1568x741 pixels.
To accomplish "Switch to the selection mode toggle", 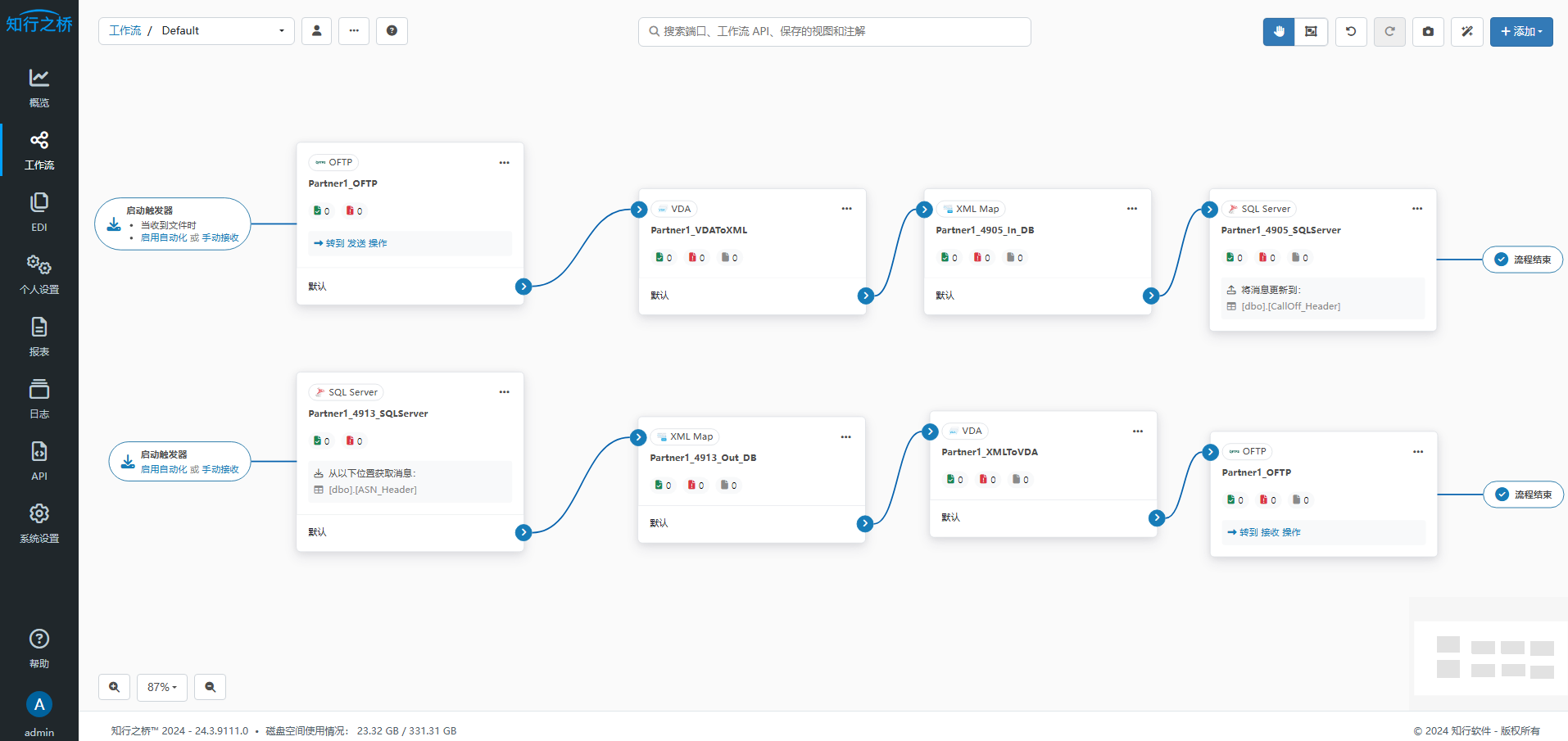I will click(x=1311, y=31).
